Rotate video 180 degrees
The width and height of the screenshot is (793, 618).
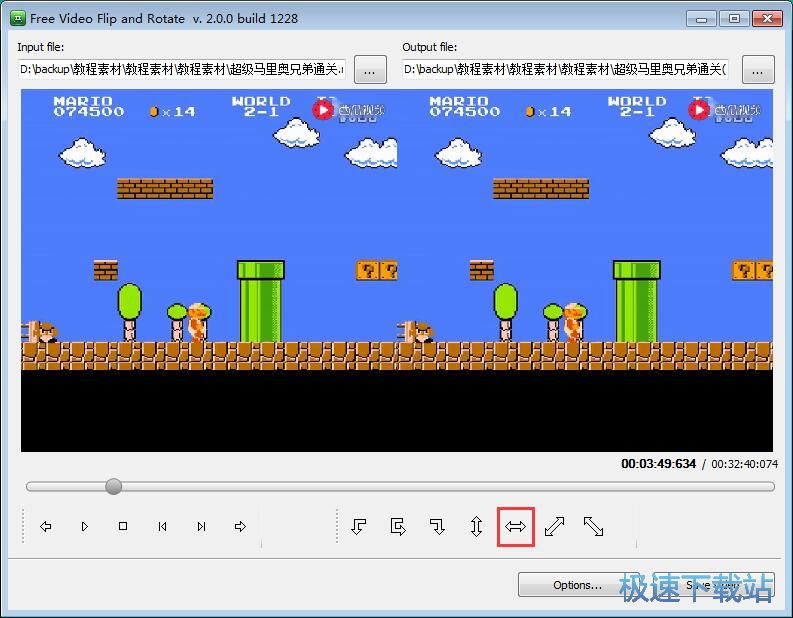[398, 526]
